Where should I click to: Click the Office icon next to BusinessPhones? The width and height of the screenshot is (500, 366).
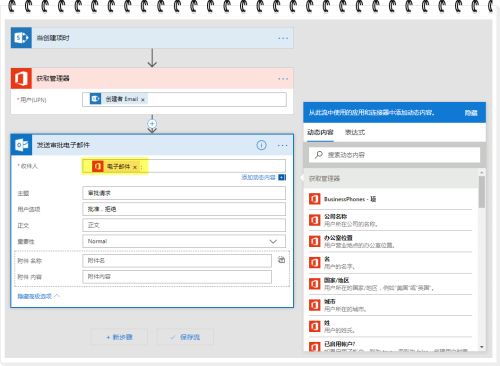(314, 199)
